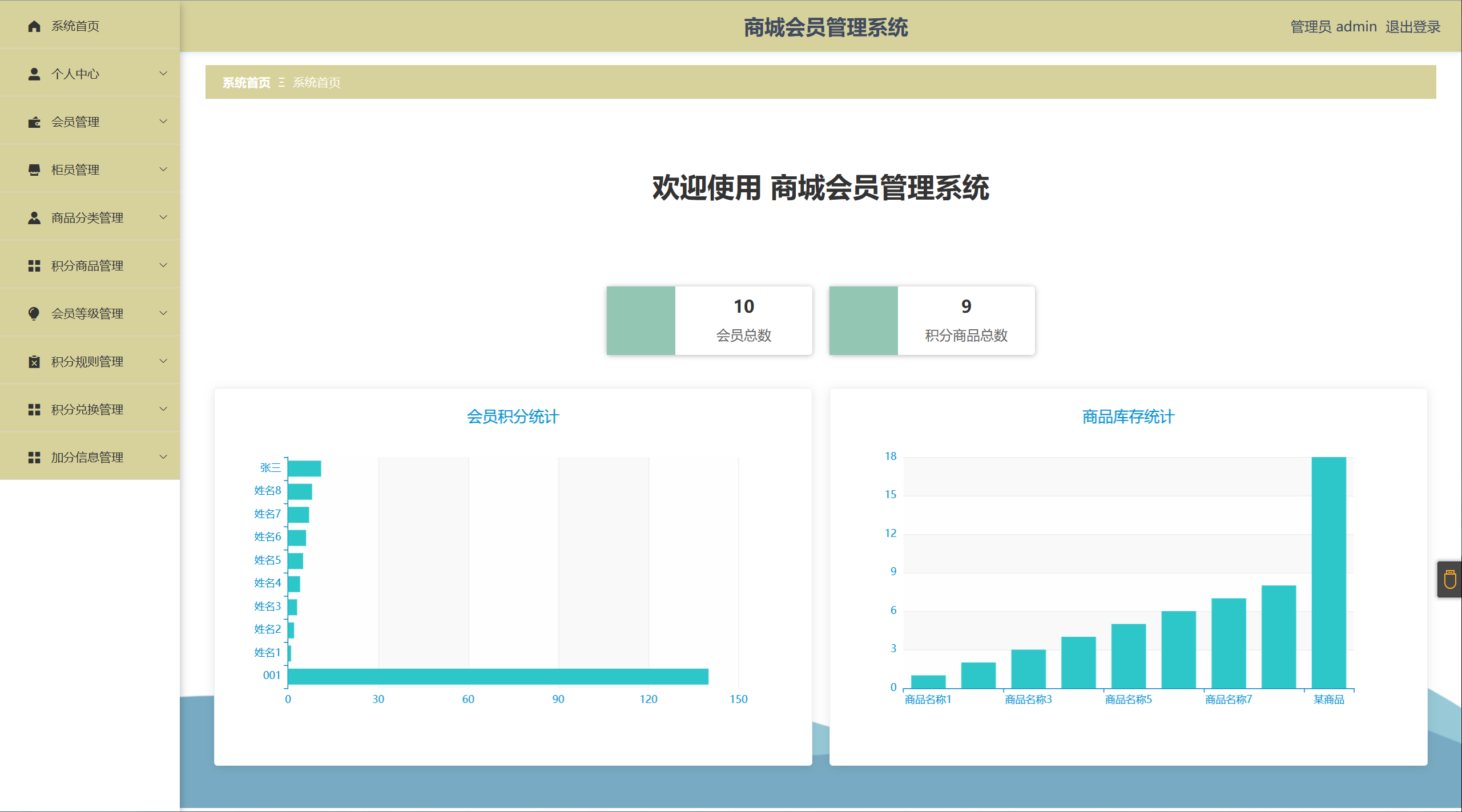
Task: Expand the 商品分类管理 chevron arrow
Action: click(x=163, y=217)
